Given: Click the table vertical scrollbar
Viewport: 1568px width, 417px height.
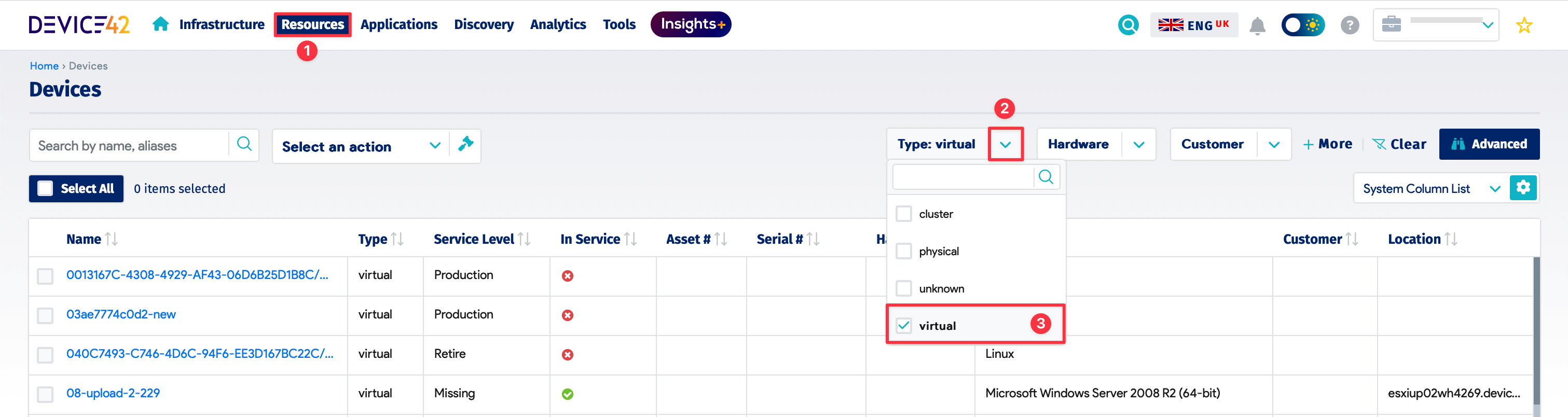Looking at the screenshot, I should pos(1536,330).
